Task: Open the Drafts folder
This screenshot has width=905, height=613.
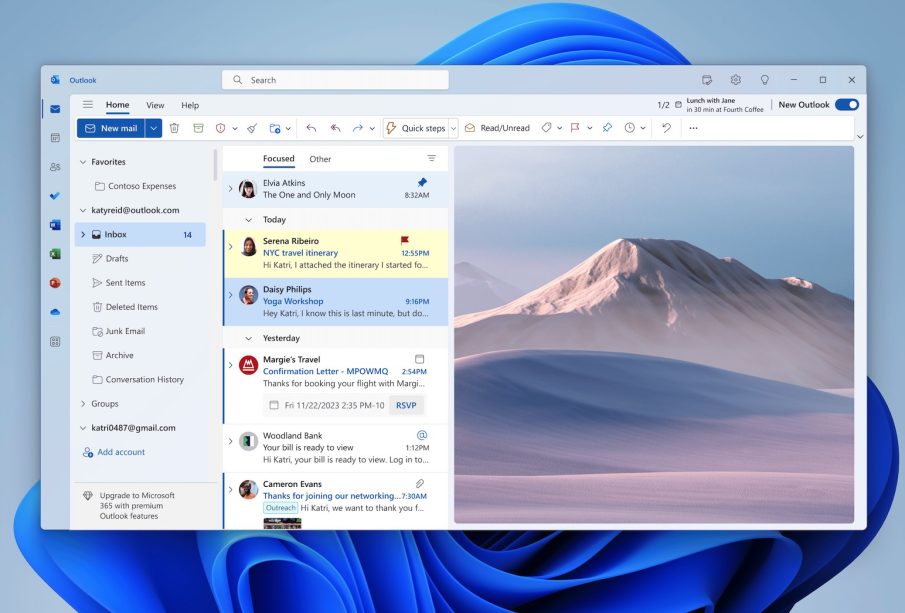Action: pyautogui.click(x=117, y=259)
